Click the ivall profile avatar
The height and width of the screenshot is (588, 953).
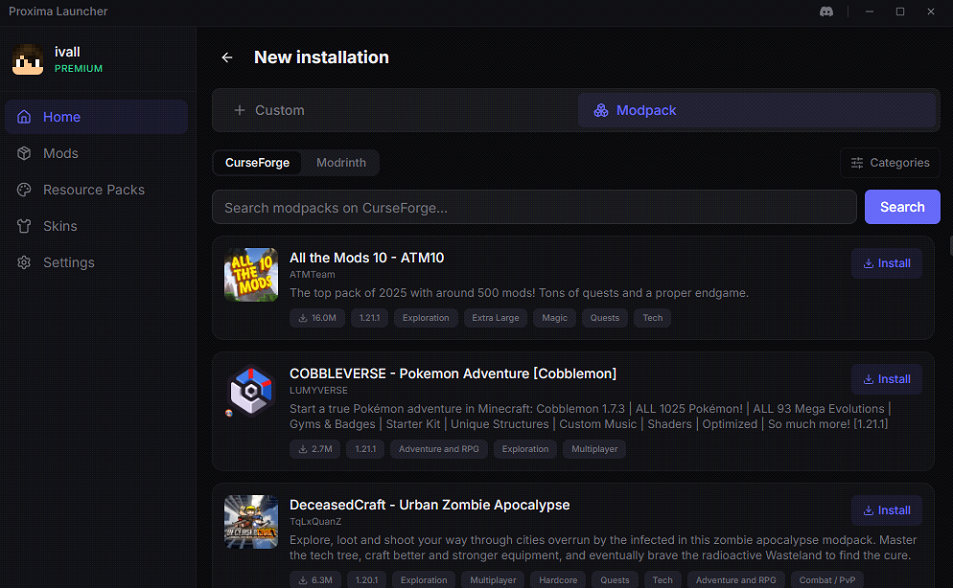coord(27,60)
